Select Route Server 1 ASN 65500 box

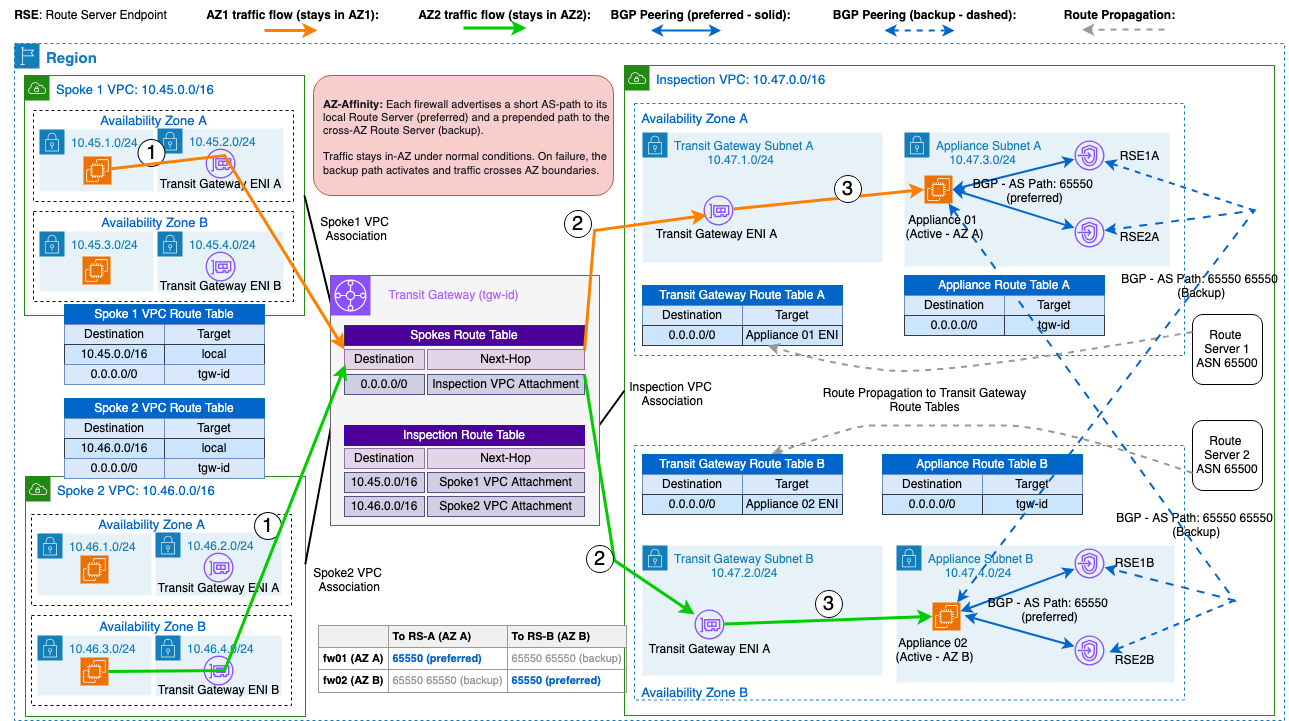1226,349
